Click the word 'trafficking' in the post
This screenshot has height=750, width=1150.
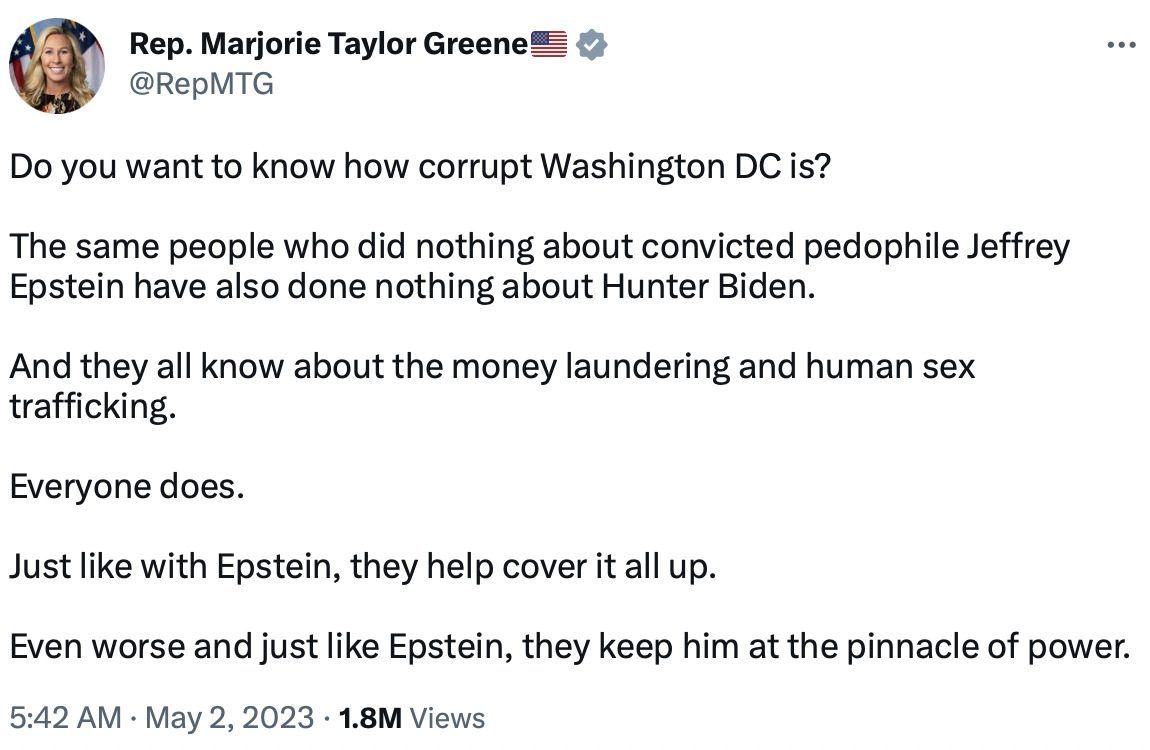87,406
